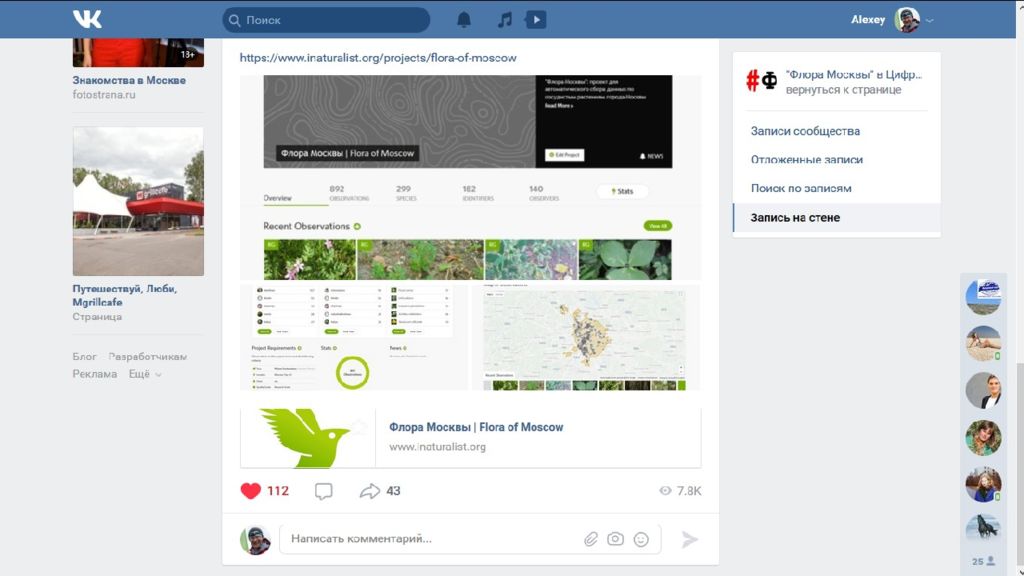Select Записи сообщества in the right menu
1024x576 pixels.
point(805,131)
